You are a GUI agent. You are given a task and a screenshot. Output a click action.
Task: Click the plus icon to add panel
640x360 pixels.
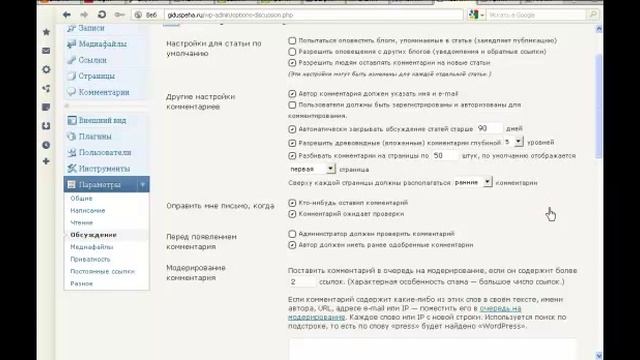pos(46,161)
